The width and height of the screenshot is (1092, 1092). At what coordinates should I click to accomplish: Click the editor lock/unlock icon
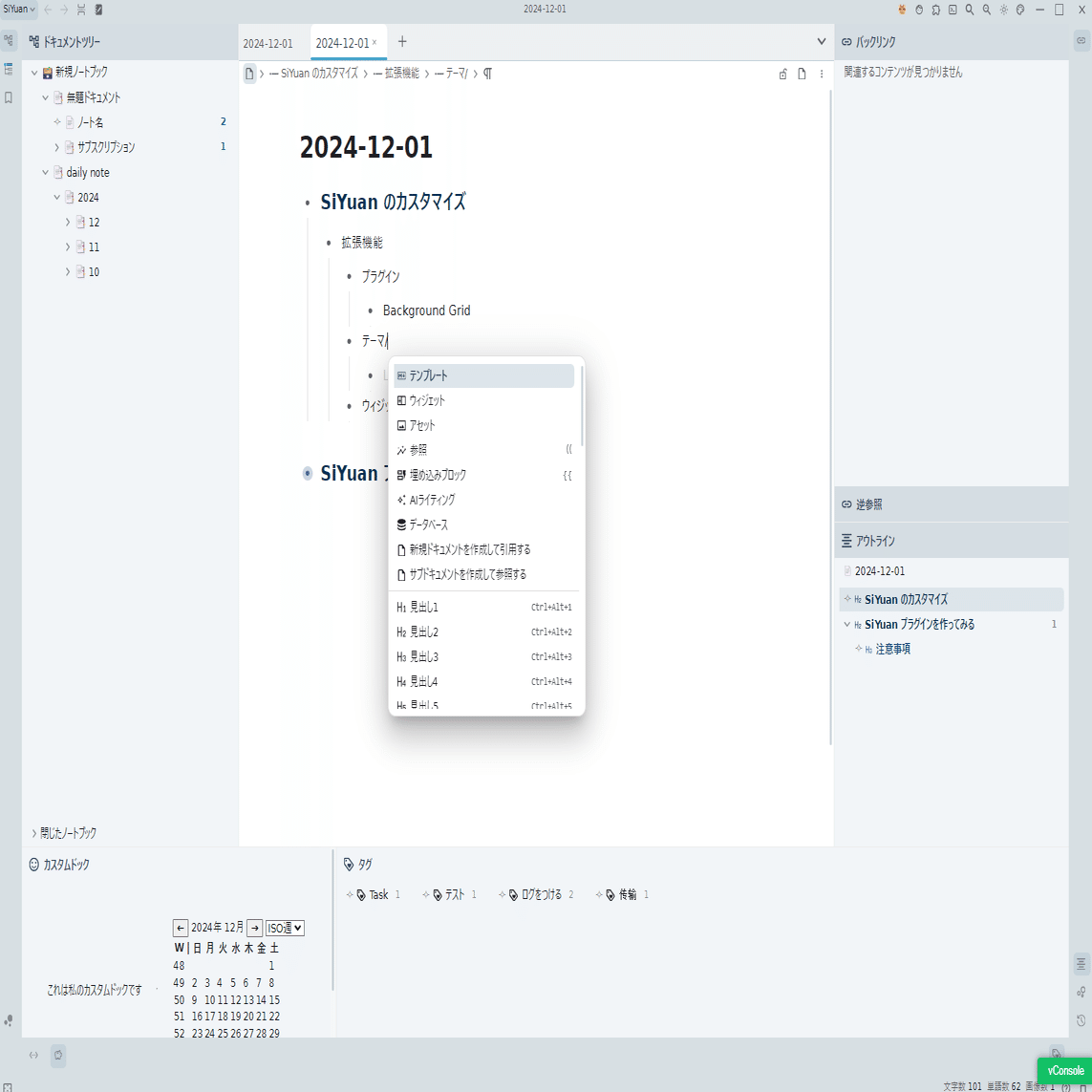782,74
